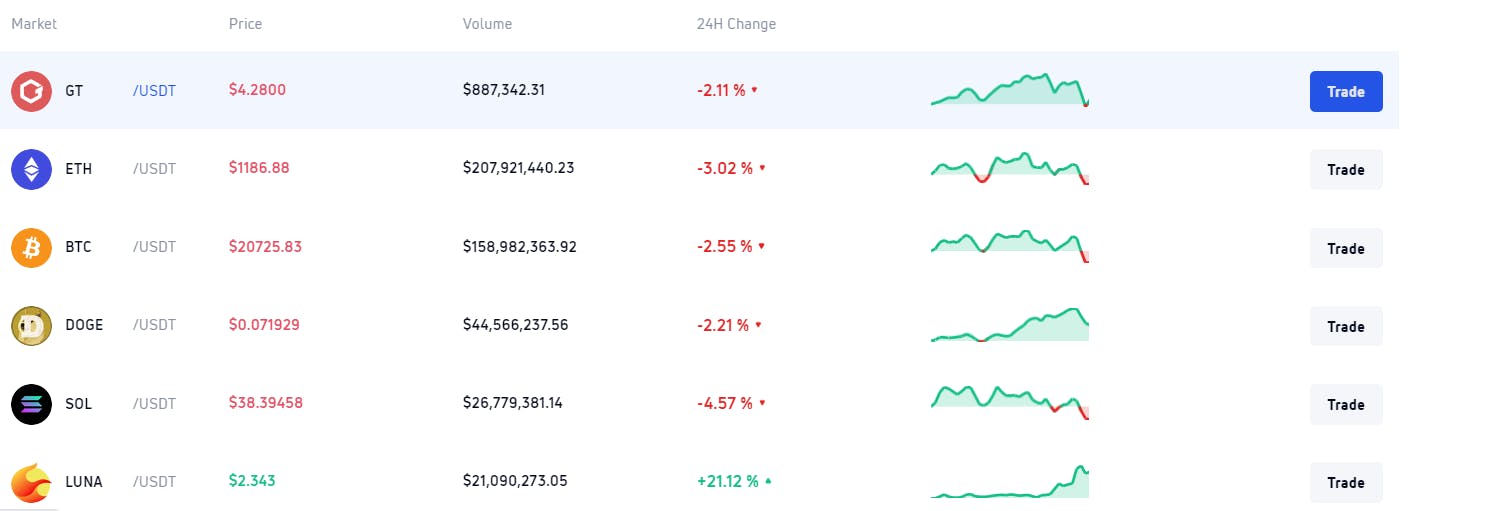Click the Ethereum ETH coin icon
Viewport: 1485px width, 511px height.
click(x=31, y=169)
